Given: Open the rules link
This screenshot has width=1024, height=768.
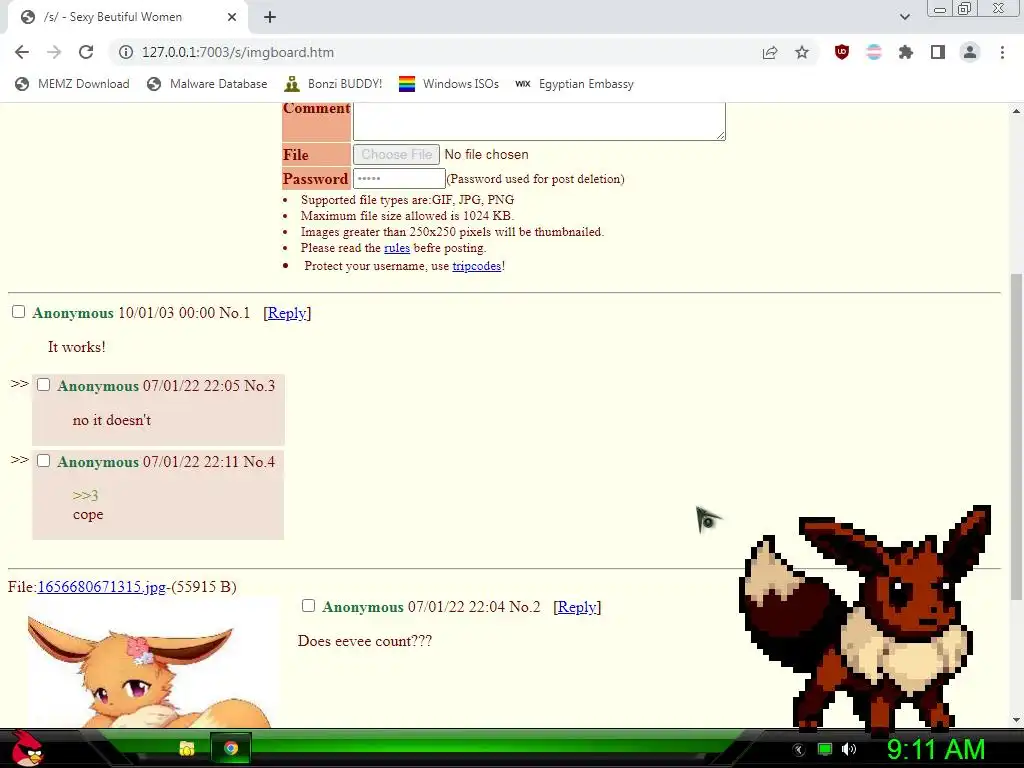Looking at the screenshot, I should [x=397, y=248].
